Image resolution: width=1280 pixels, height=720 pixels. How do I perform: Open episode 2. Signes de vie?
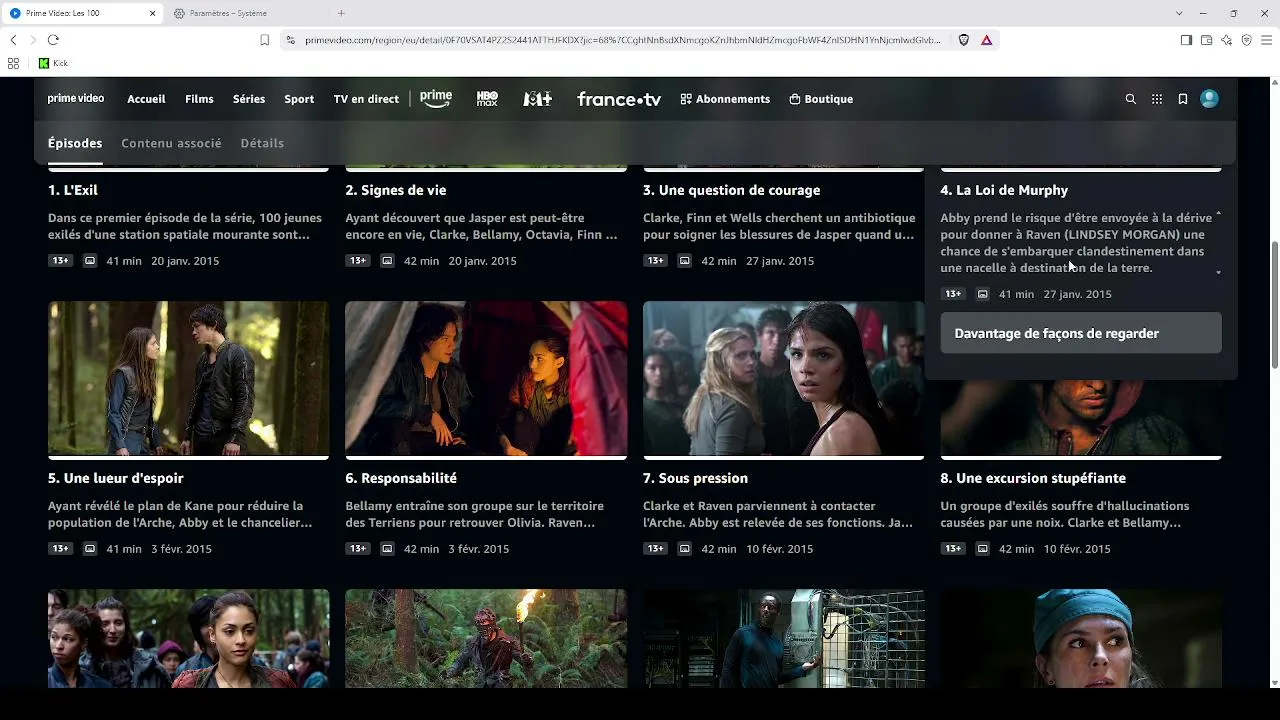[x=396, y=190]
